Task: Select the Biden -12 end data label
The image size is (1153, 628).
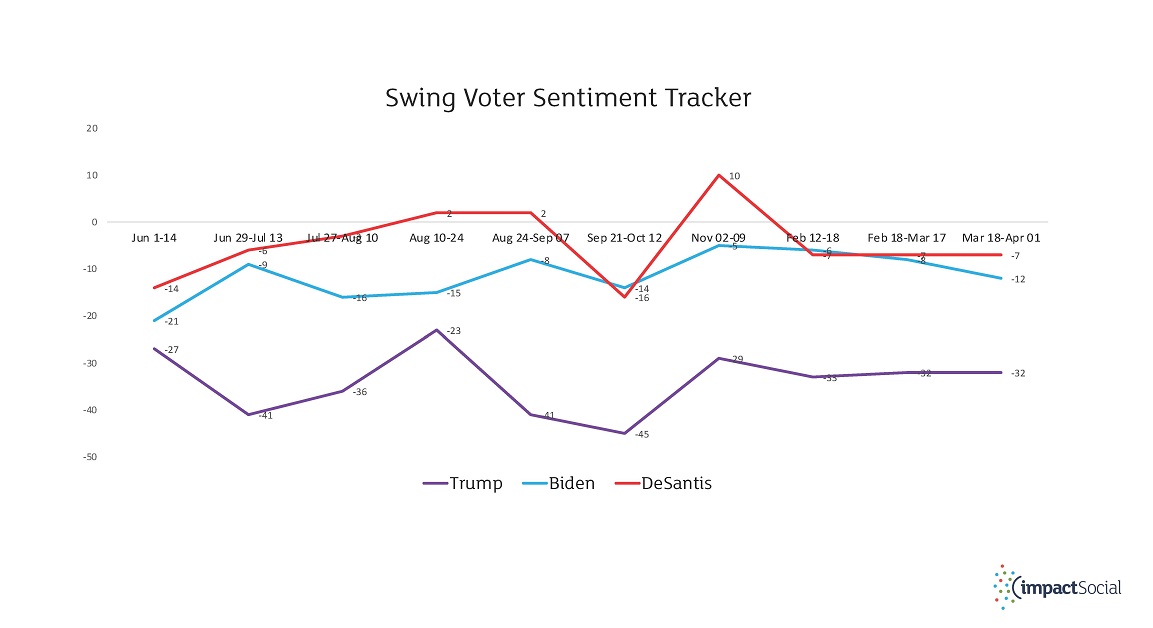Action: pyautogui.click(x=1019, y=279)
